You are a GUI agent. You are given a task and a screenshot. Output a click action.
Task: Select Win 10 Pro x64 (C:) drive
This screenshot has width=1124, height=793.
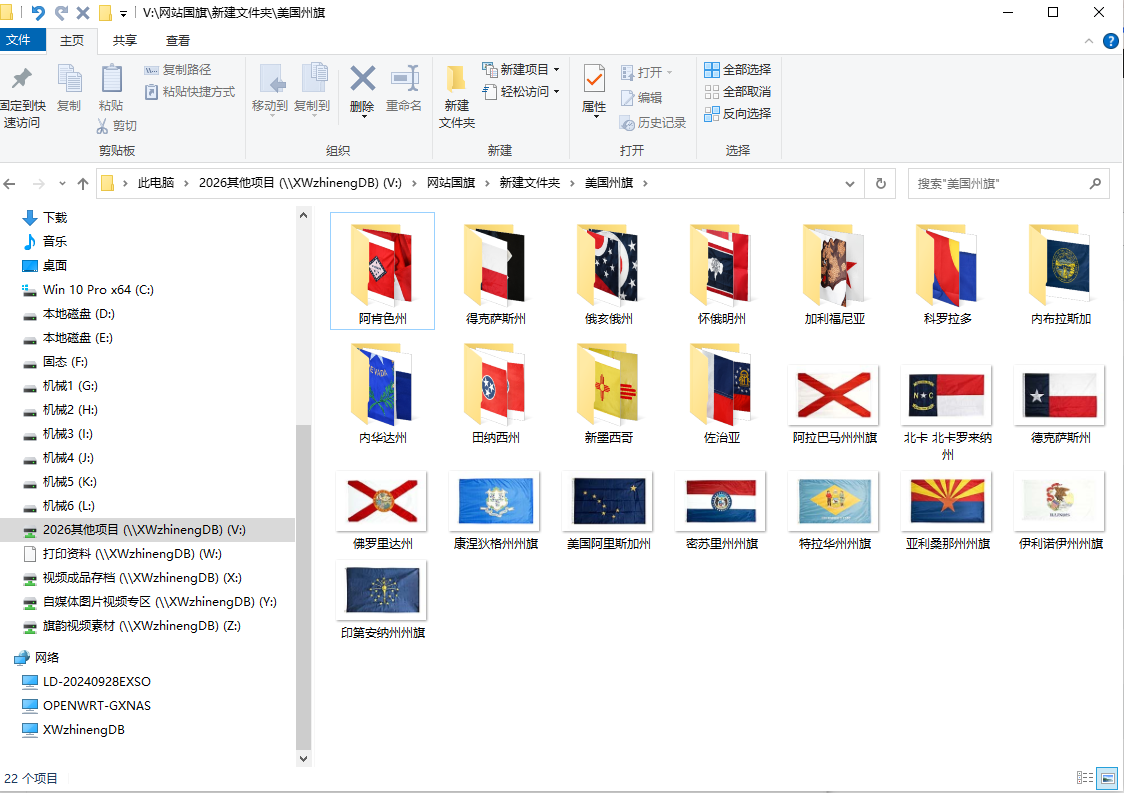[x=98, y=290]
